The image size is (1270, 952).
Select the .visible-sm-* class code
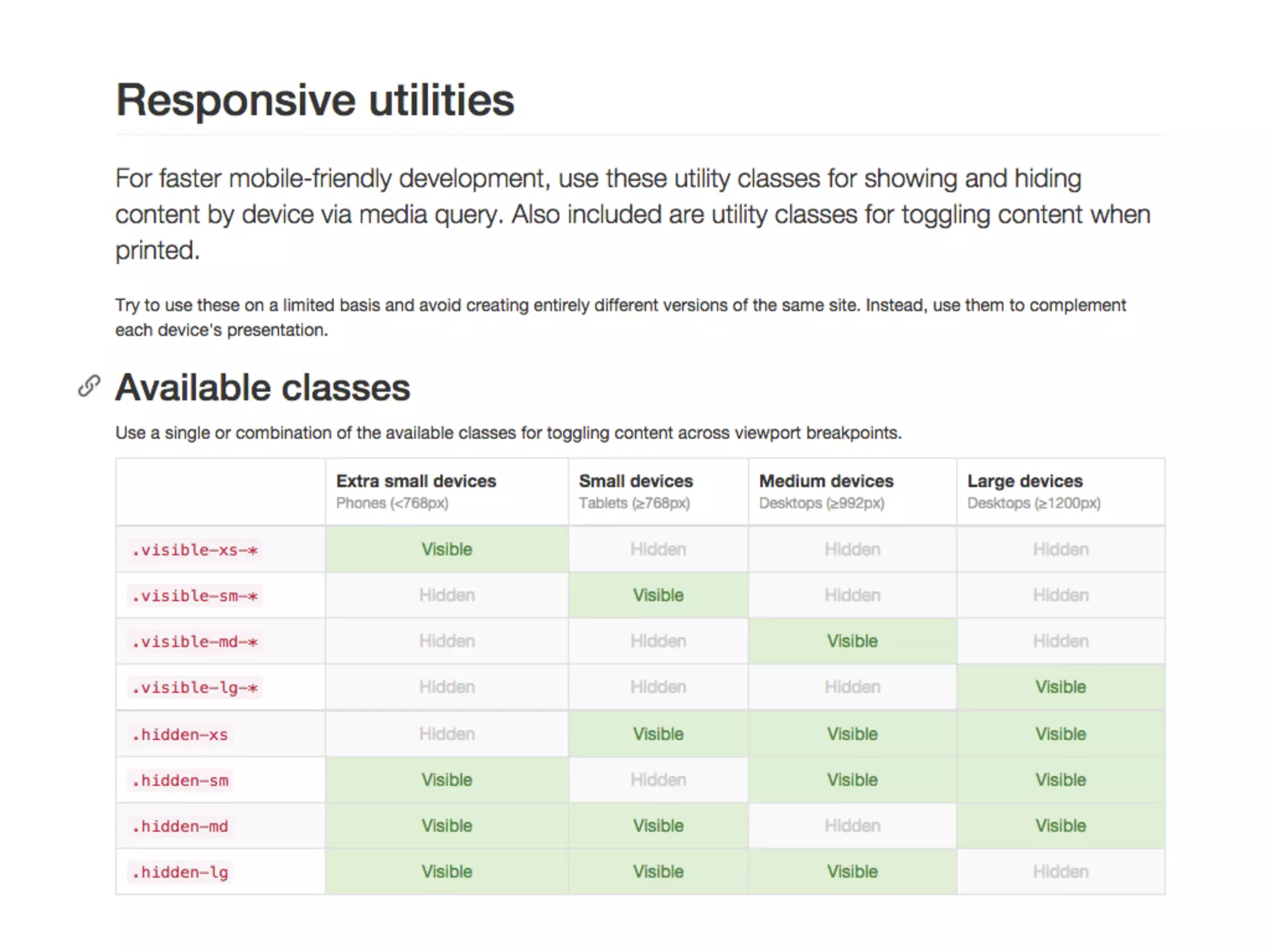pyautogui.click(x=195, y=596)
